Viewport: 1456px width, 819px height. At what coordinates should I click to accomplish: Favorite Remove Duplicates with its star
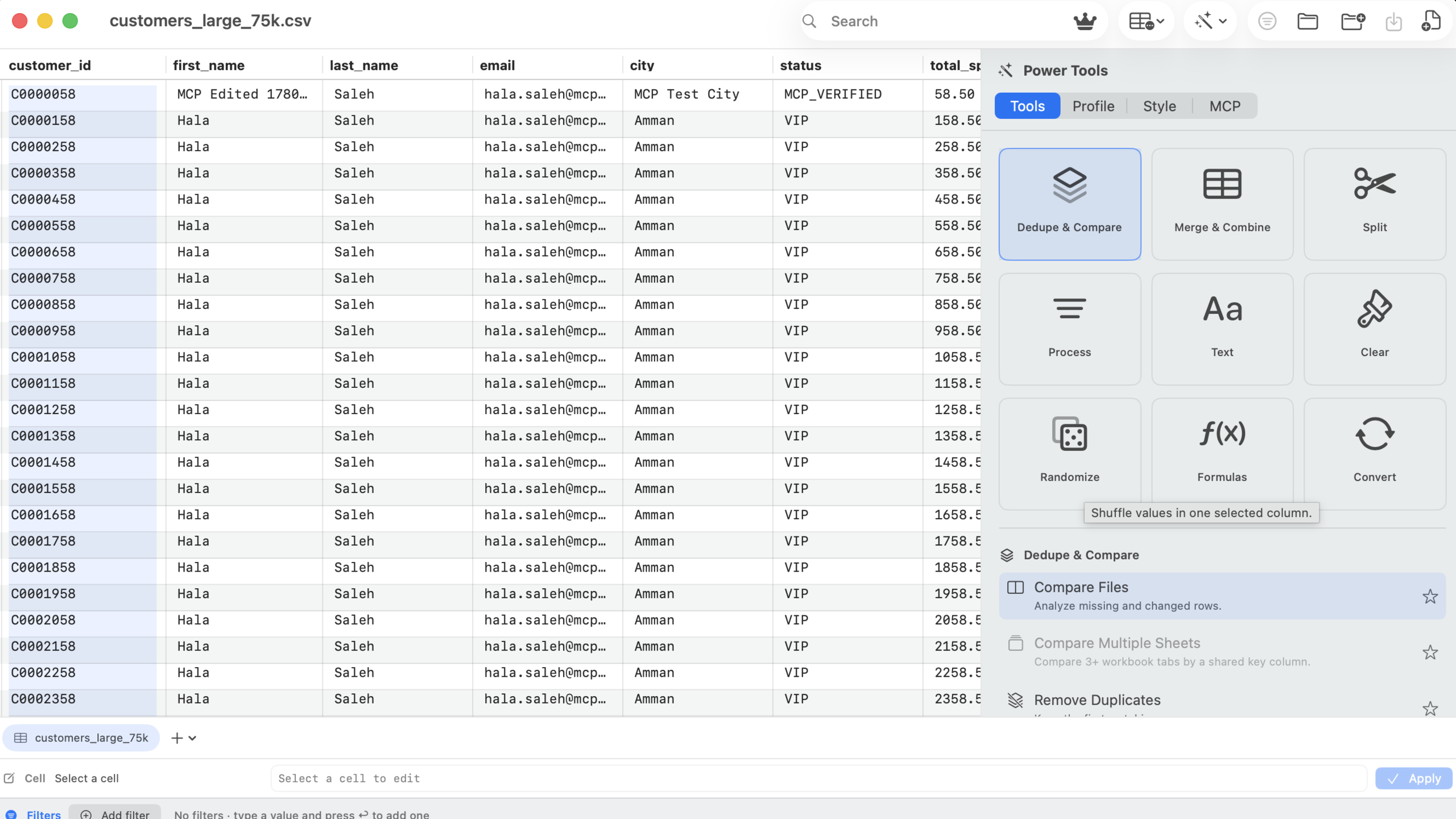[1430, 709]
